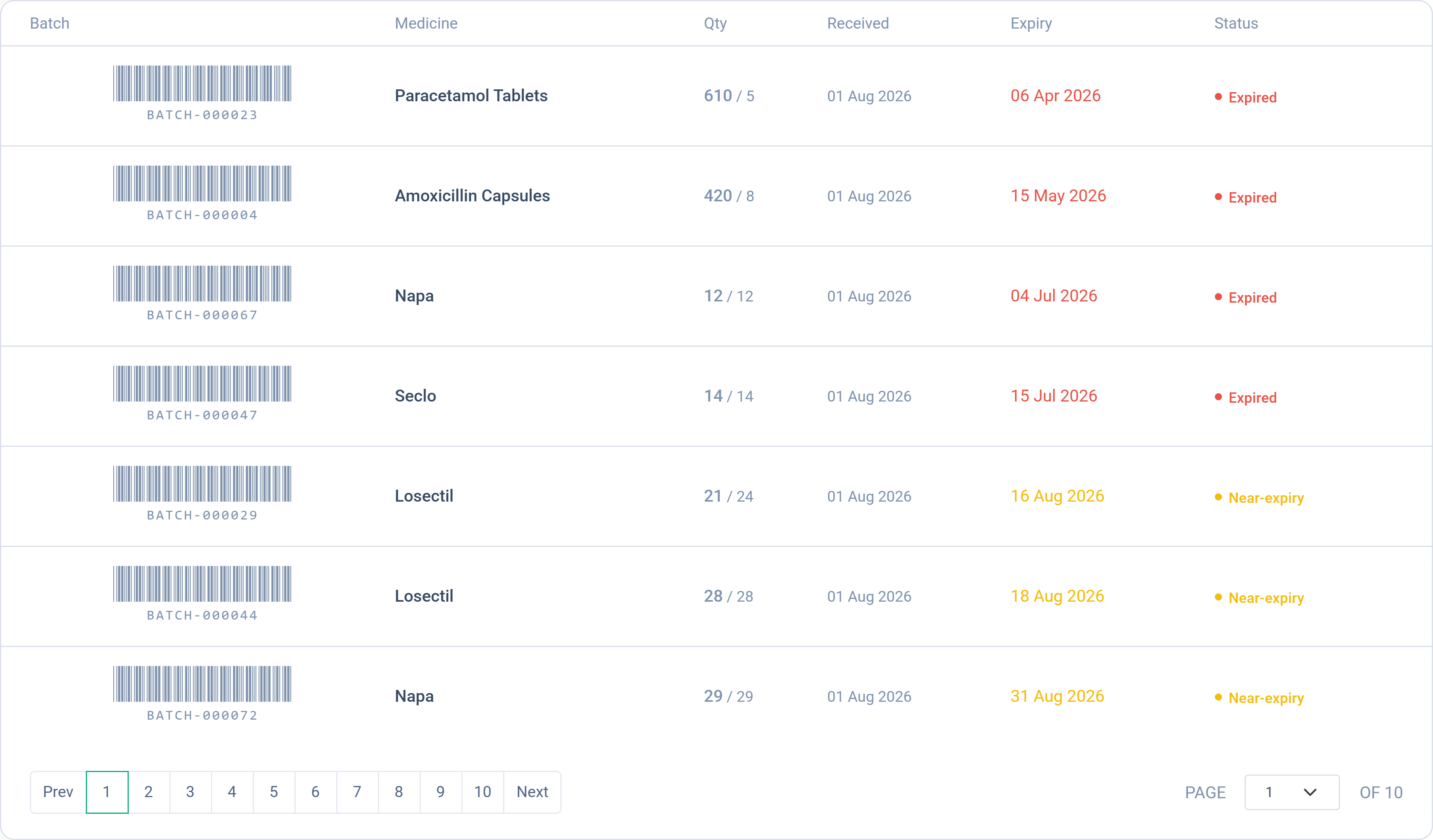The height and width of the screenshot is (840, 1433).
Task: Sort by the Expiry column header
Action: 1031,23
